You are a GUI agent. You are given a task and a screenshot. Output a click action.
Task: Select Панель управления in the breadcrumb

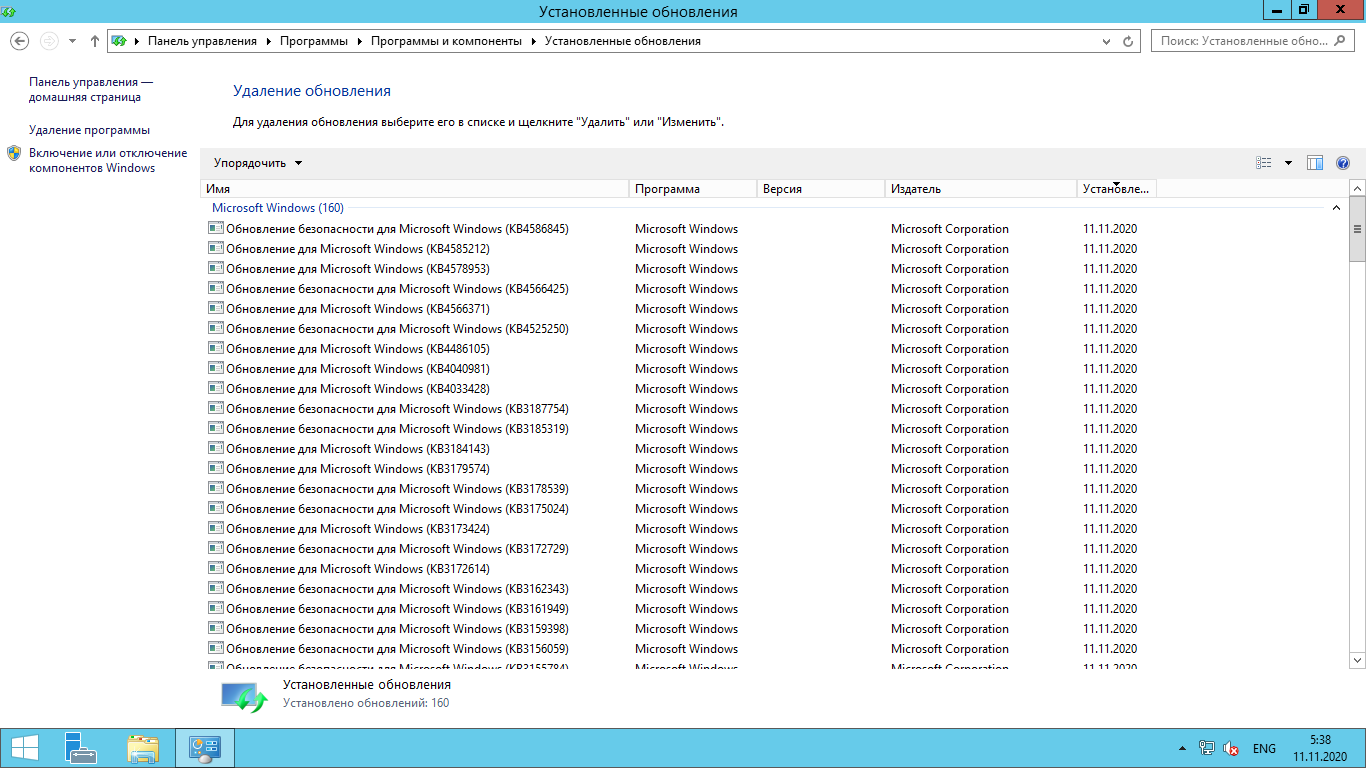tap(202, 41)
